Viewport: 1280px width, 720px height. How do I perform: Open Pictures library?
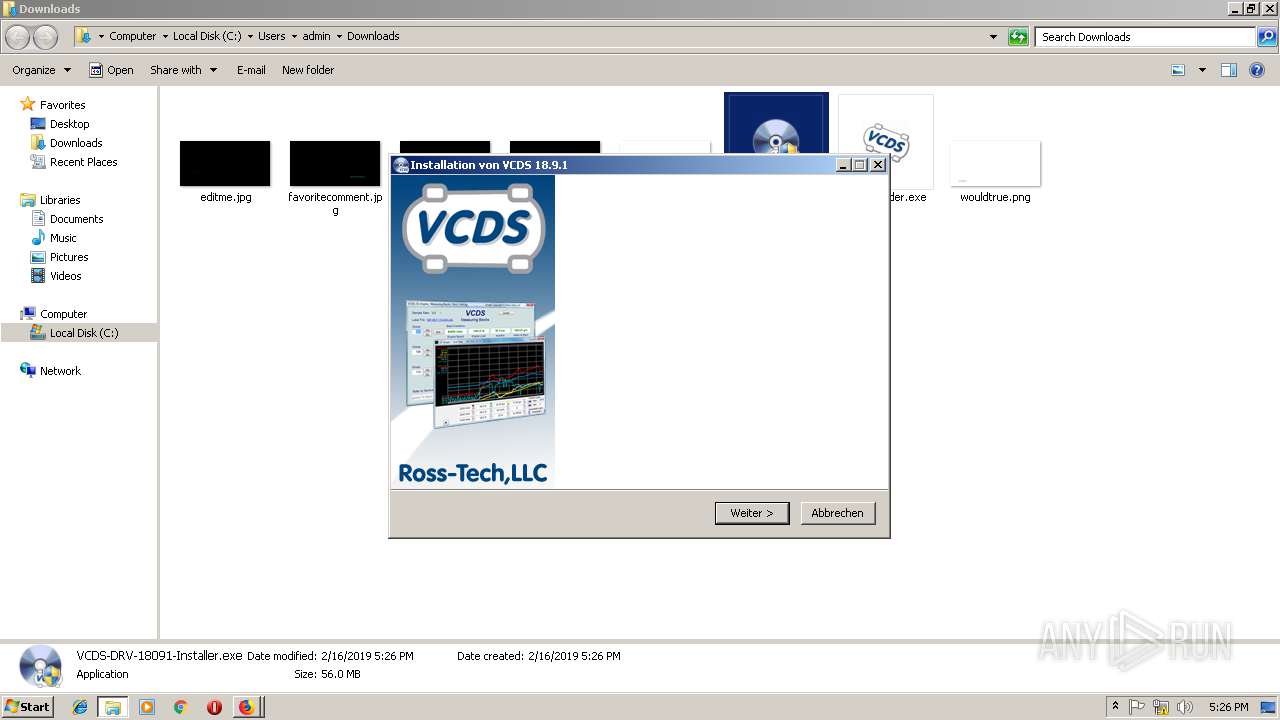[x=69, y=257]
